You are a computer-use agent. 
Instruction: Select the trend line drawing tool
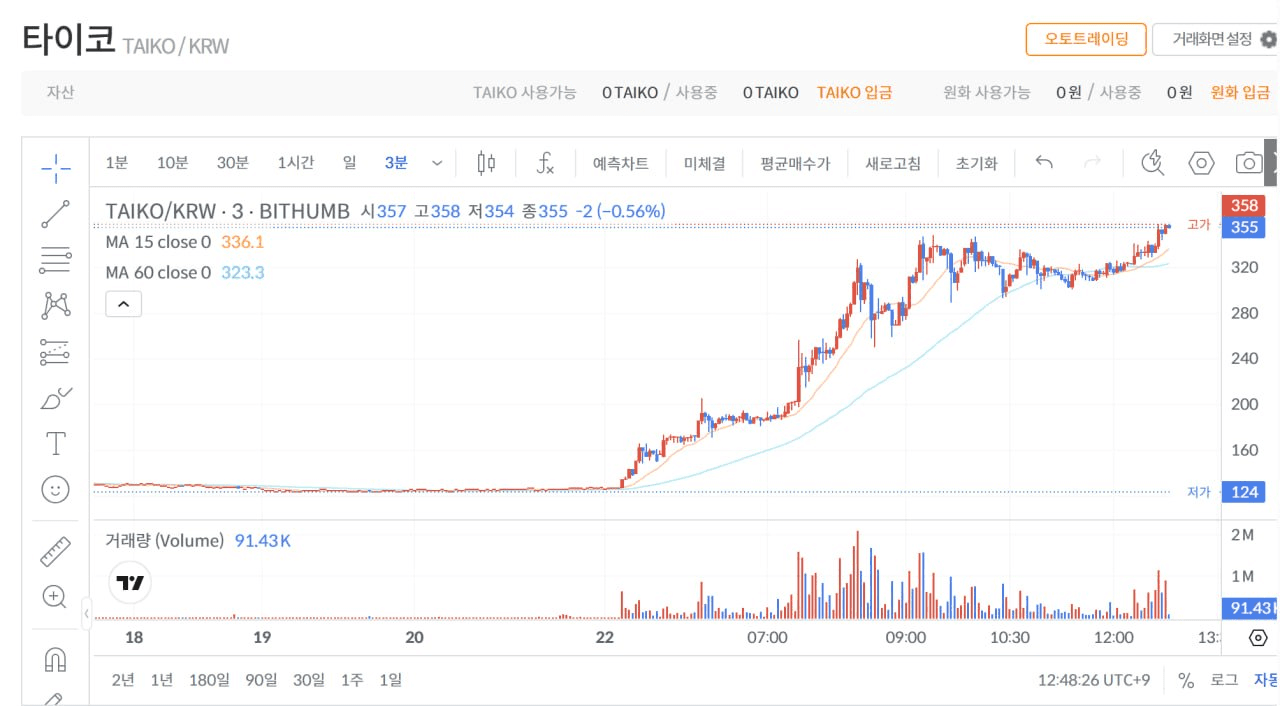point(56,214)
